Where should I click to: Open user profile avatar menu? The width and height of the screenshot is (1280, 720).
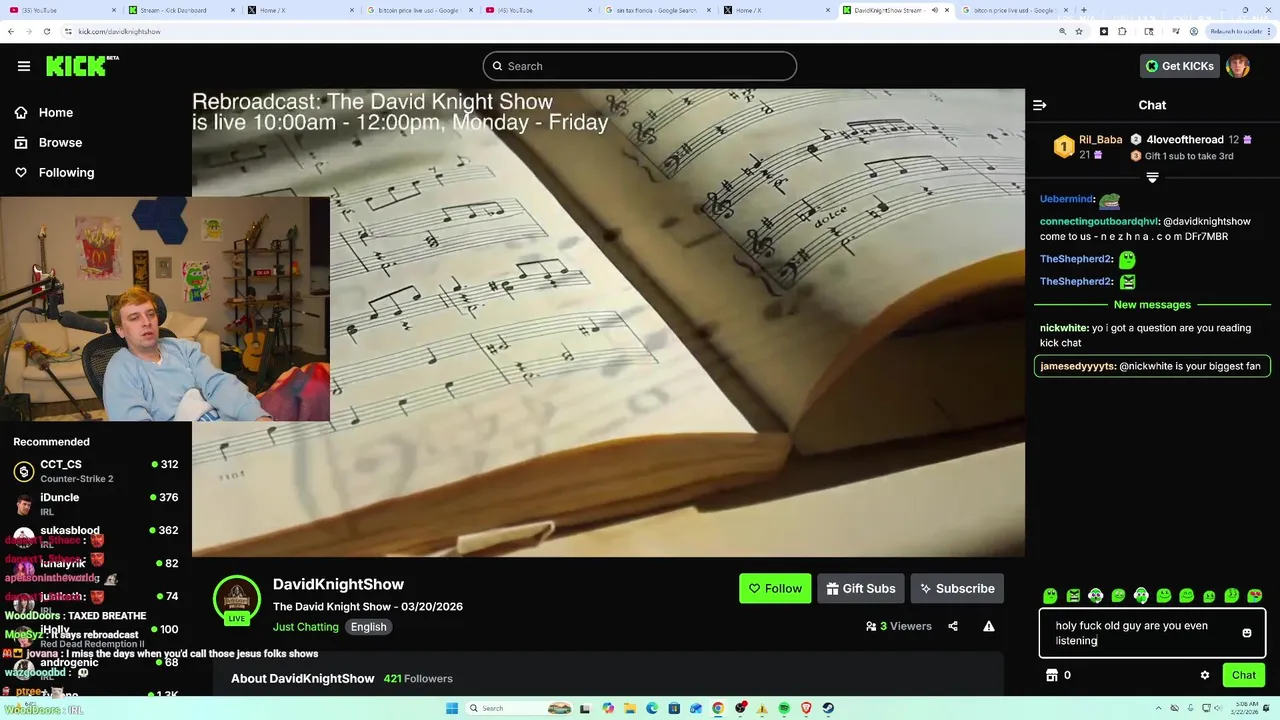[x=1238, y=66]
